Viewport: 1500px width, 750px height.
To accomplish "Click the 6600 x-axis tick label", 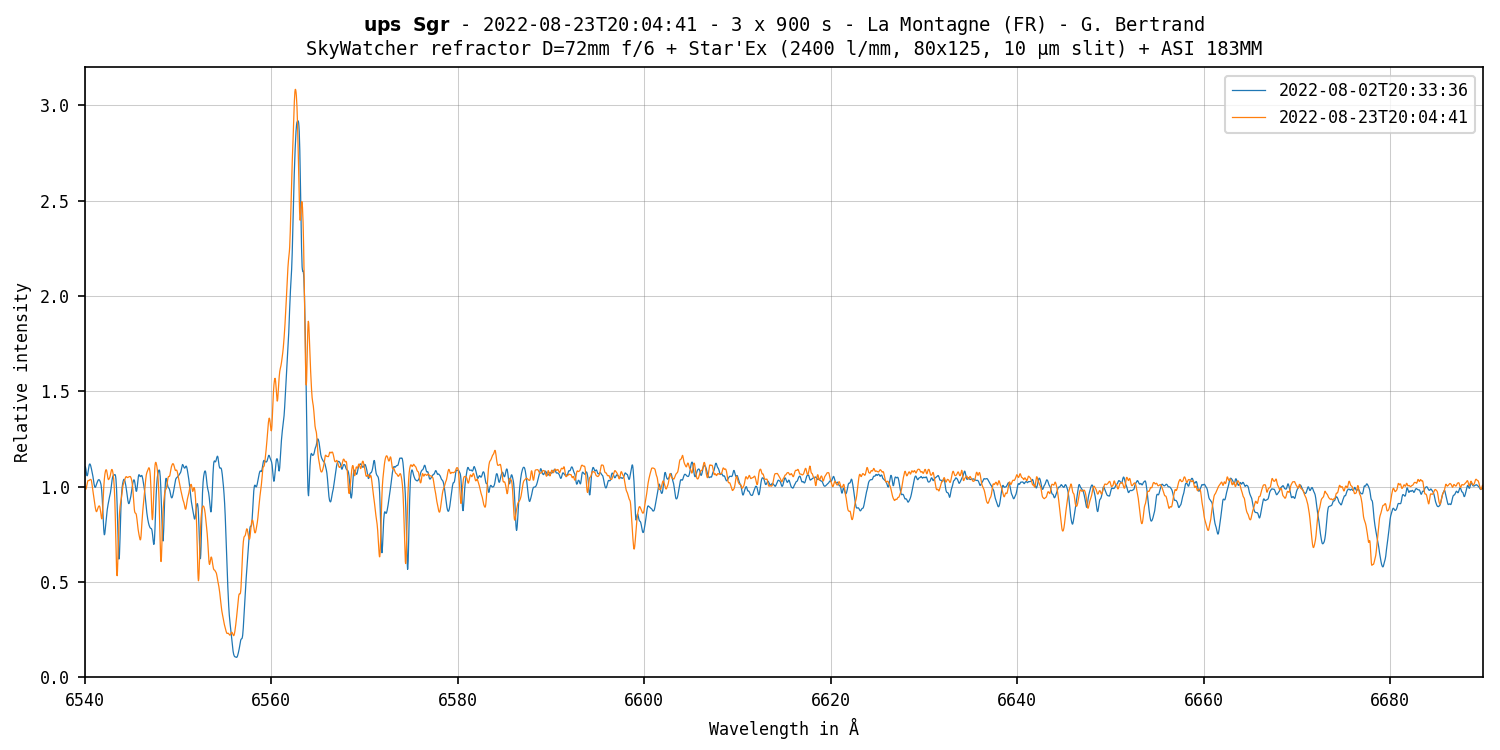I will click(x=644, y=700).
